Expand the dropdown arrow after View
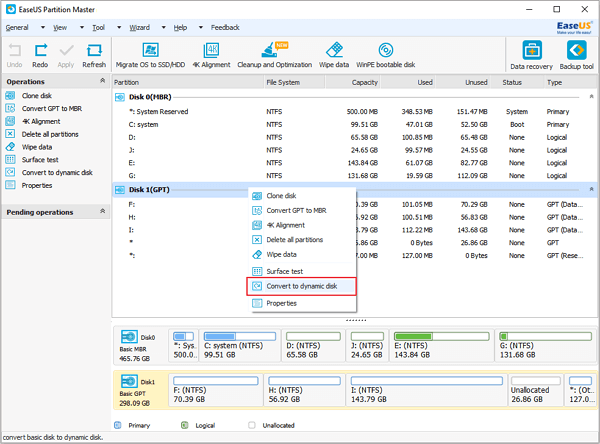Viewport: 600px width, 444px height. pyautogui.click(x=82, y=28)
